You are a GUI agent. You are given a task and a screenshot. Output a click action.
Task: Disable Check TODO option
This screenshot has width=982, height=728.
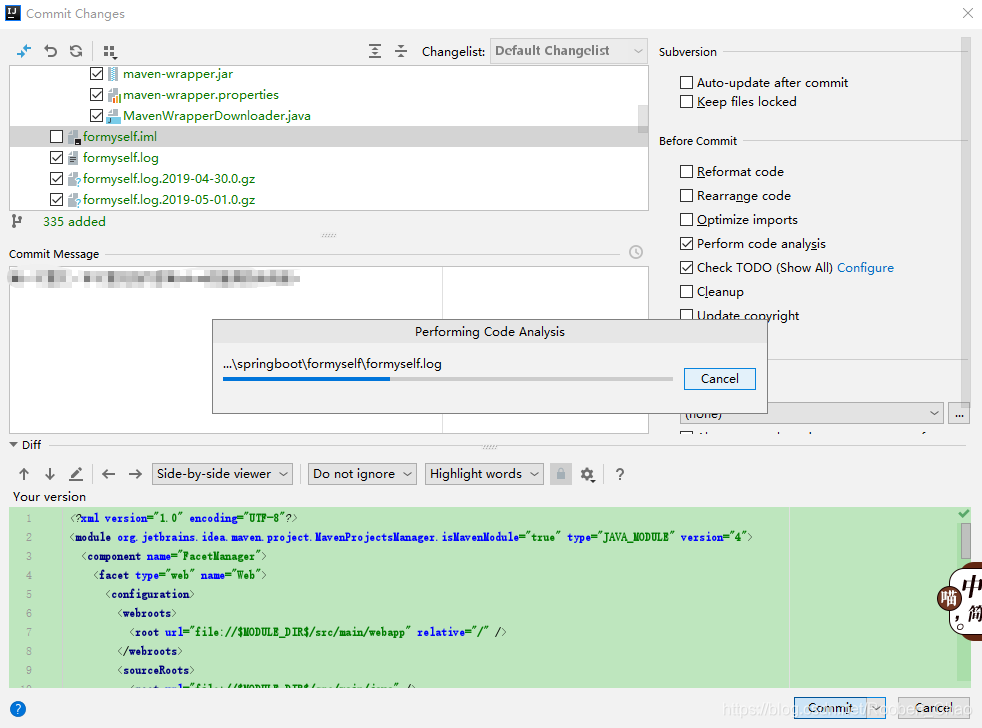coord(686,268)
